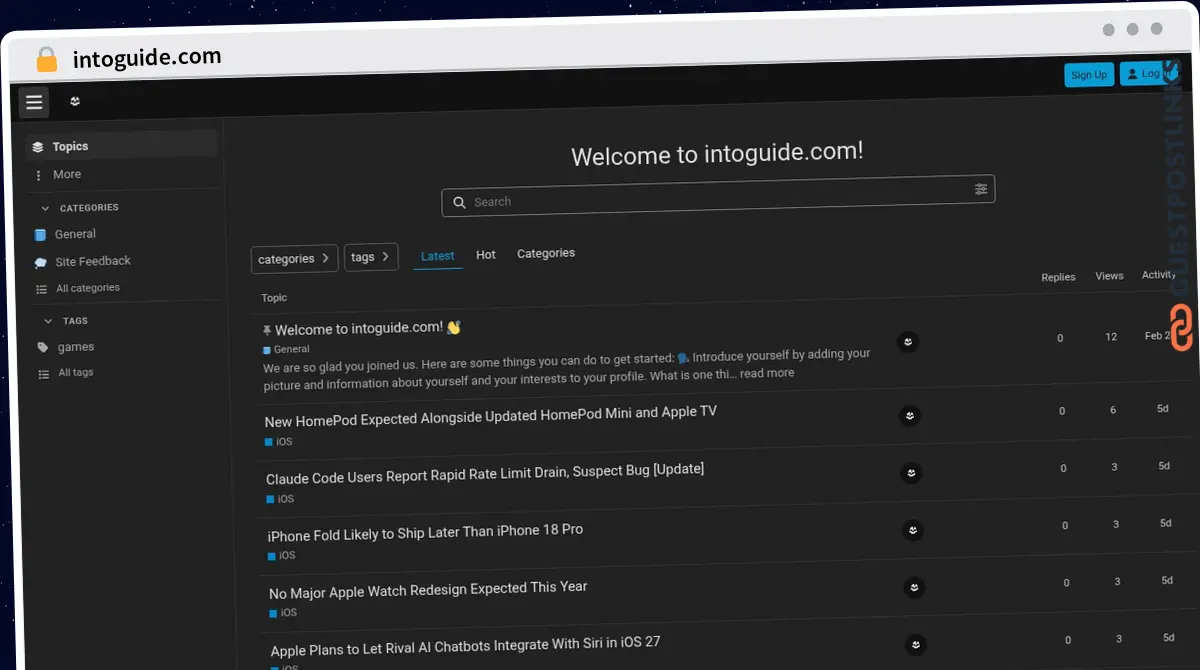Open iPhone Fold Likely to Ship Later topic
This screenshot has width=1200, height=670.
pos(425,532)
